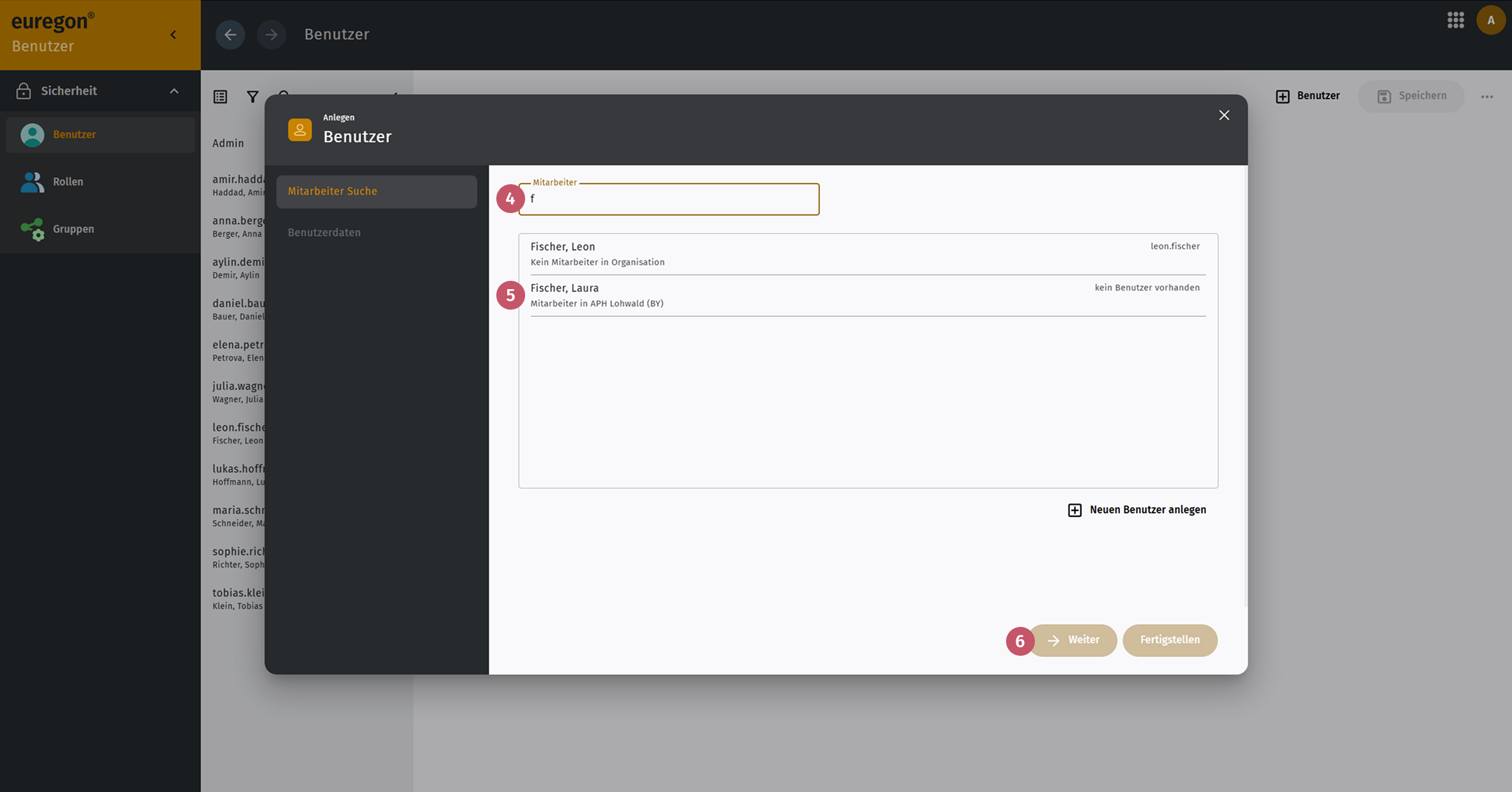The image size is (1512, 792).
Task: Click the Weiter button
Action: (1074, 640)
